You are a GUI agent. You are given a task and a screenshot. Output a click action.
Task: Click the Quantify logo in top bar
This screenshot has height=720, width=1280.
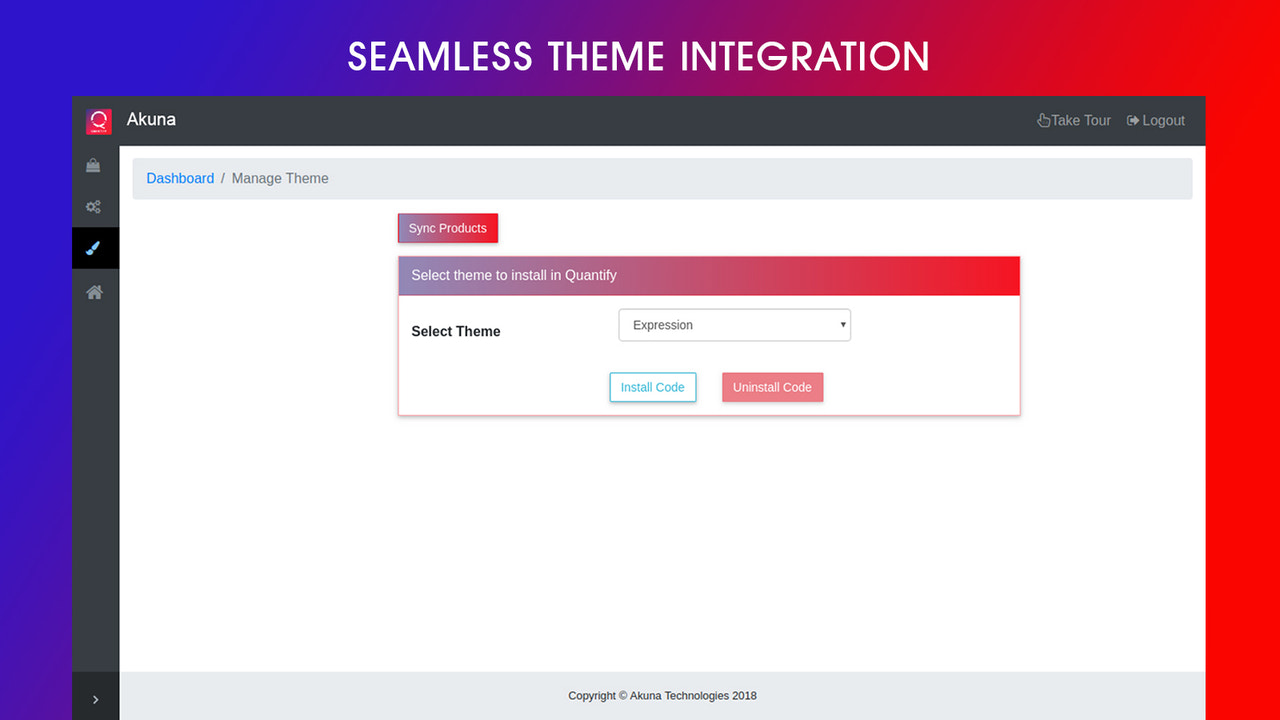click(x=97, y=120)
